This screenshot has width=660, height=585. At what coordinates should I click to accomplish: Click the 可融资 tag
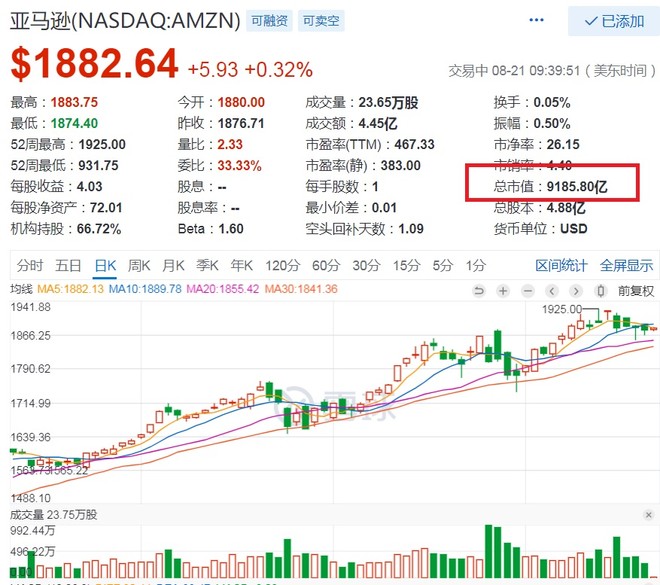coord(269,21)
